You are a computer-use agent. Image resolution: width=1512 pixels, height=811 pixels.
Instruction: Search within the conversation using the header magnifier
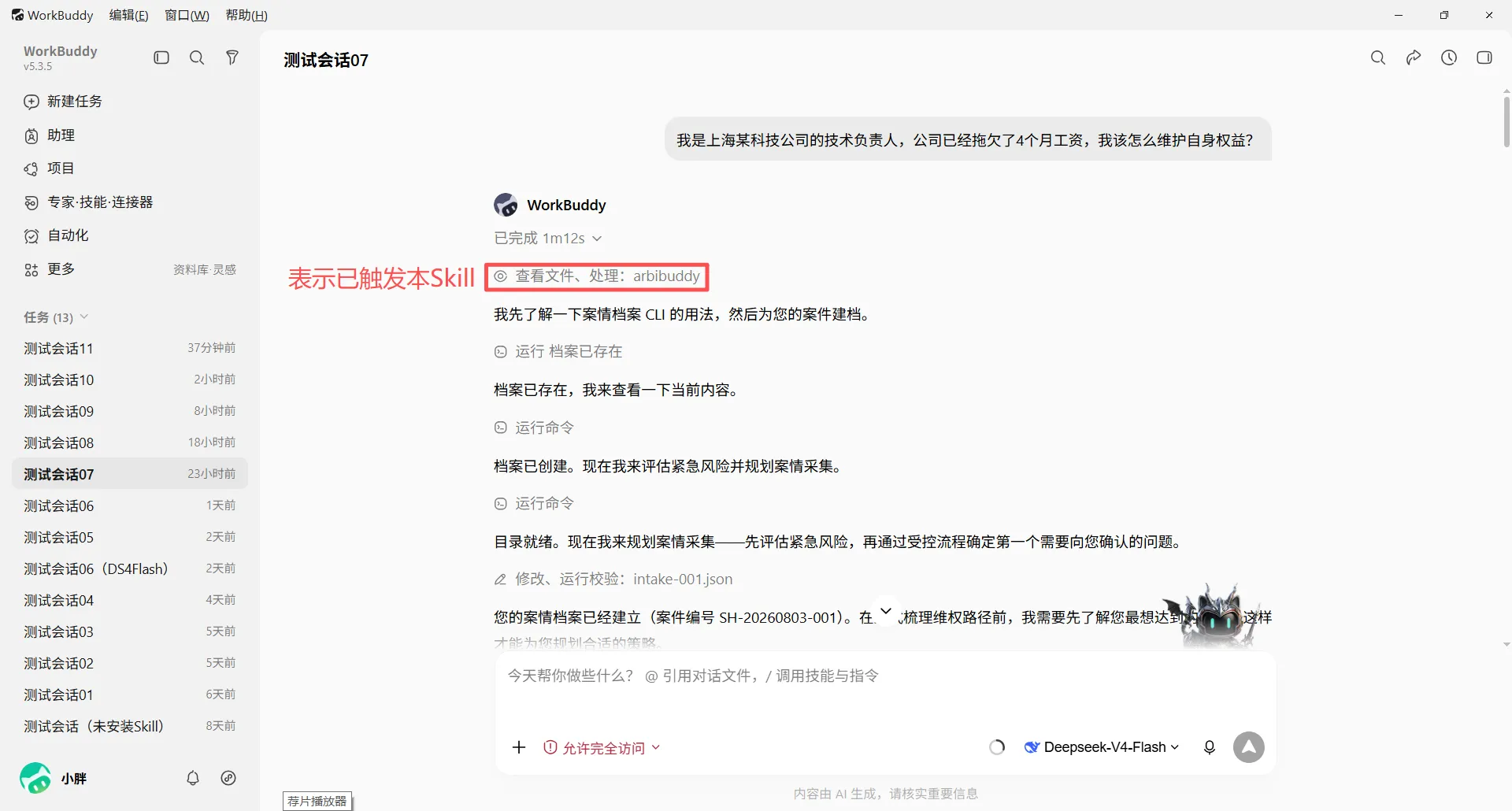[x=1378, y=57]
